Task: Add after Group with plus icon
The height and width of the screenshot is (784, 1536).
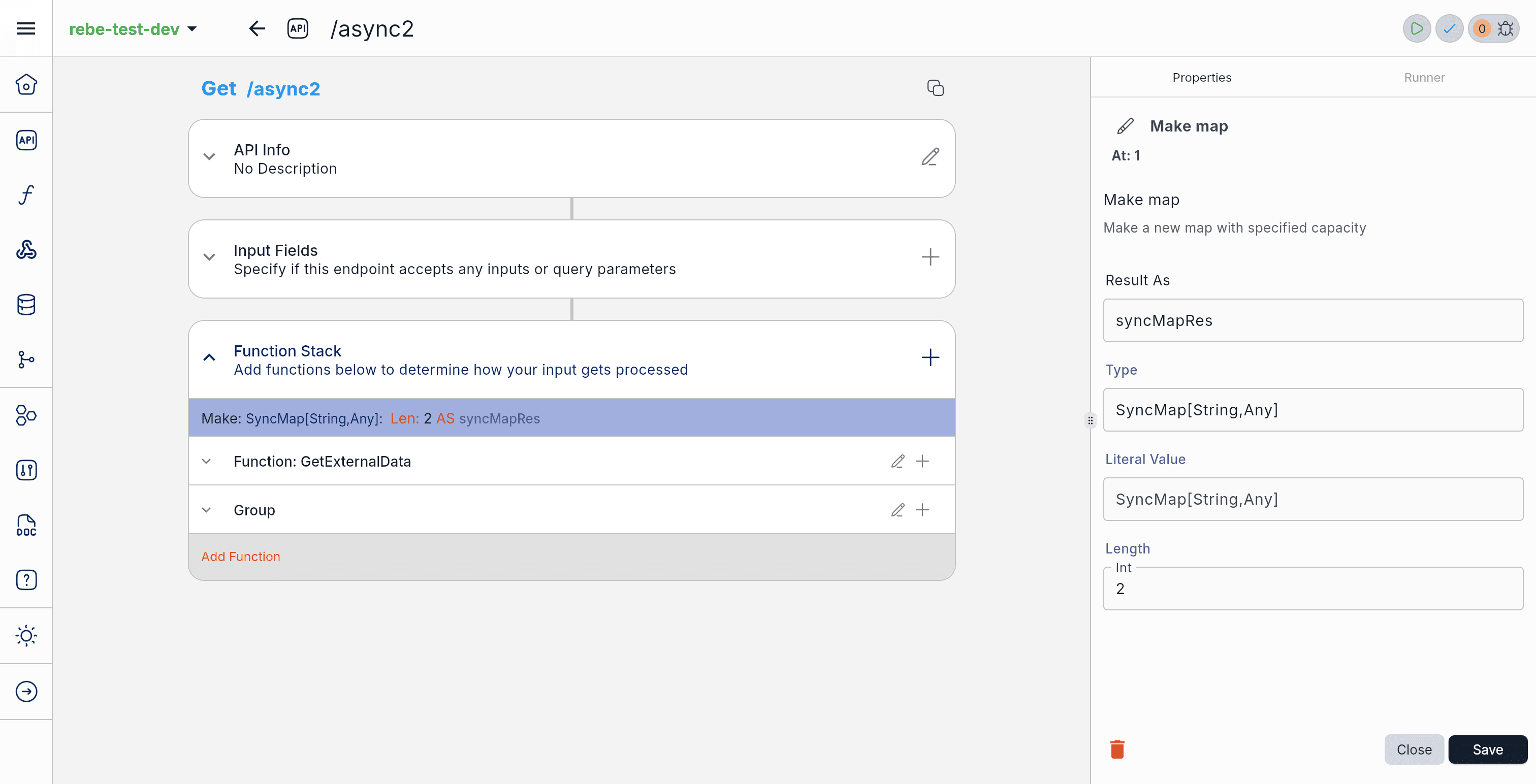Action: [922, 510]
